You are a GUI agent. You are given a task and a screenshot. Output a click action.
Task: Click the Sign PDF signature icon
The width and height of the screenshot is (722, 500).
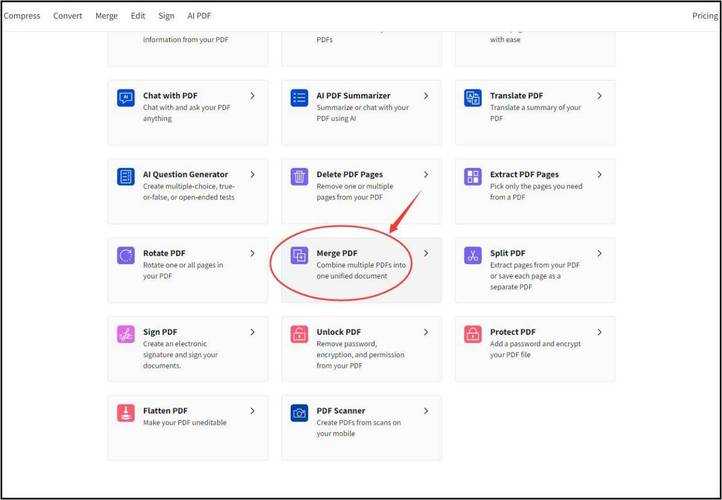[126, 334]
